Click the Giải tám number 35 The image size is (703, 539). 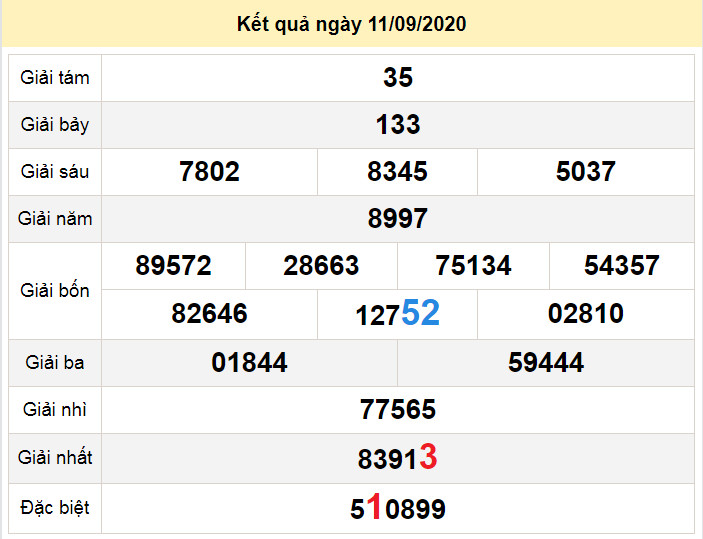tap(398, 77)
